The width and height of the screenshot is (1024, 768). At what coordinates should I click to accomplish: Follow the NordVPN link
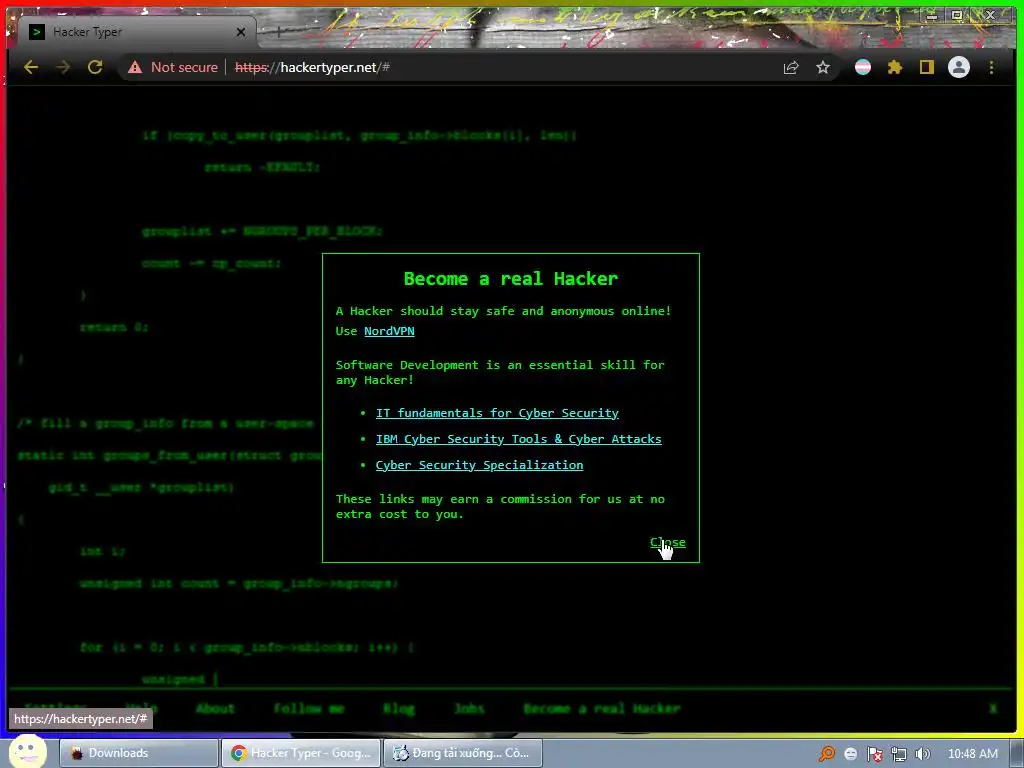389,331
